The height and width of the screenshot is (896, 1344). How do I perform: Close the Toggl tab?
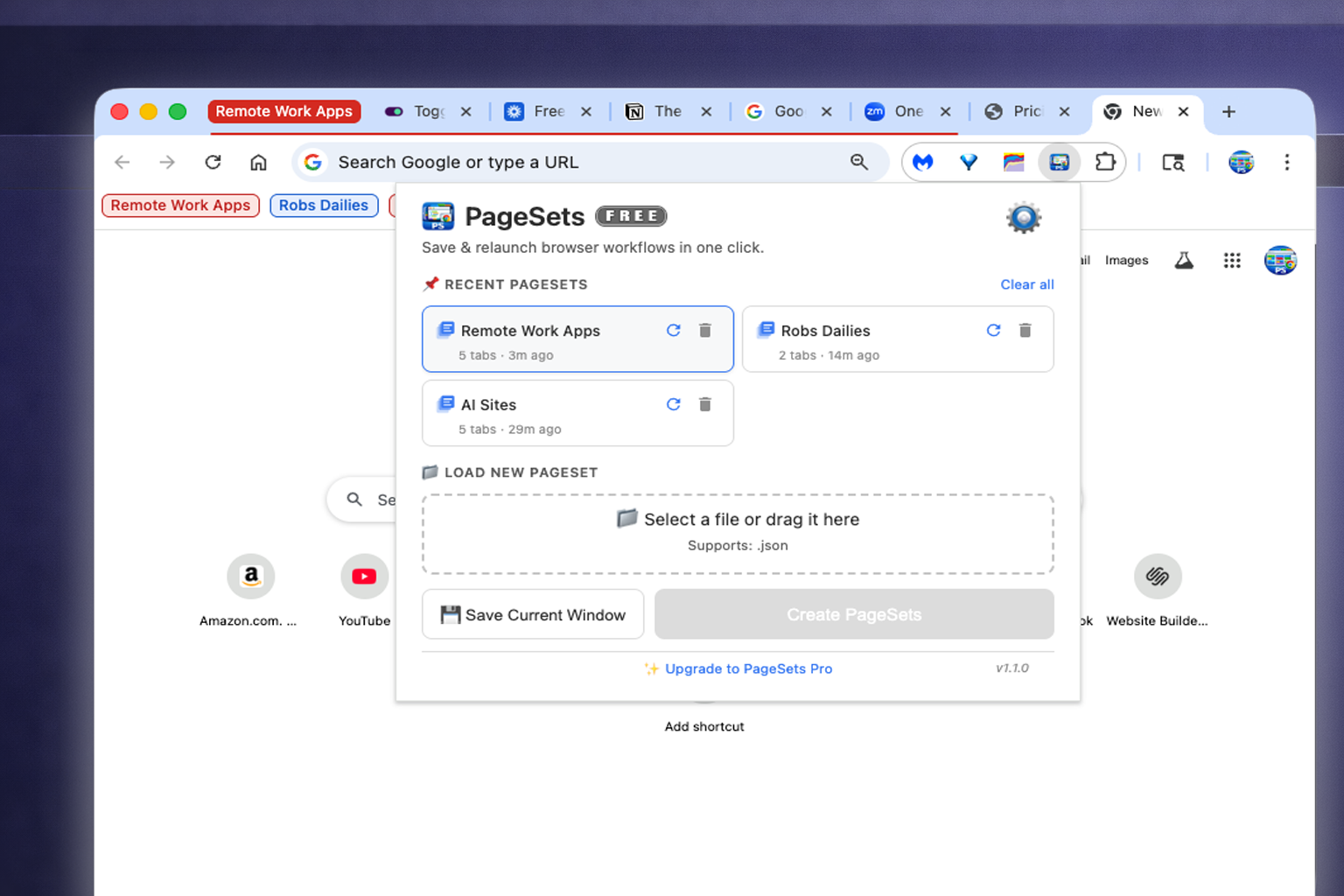[466, 111]
